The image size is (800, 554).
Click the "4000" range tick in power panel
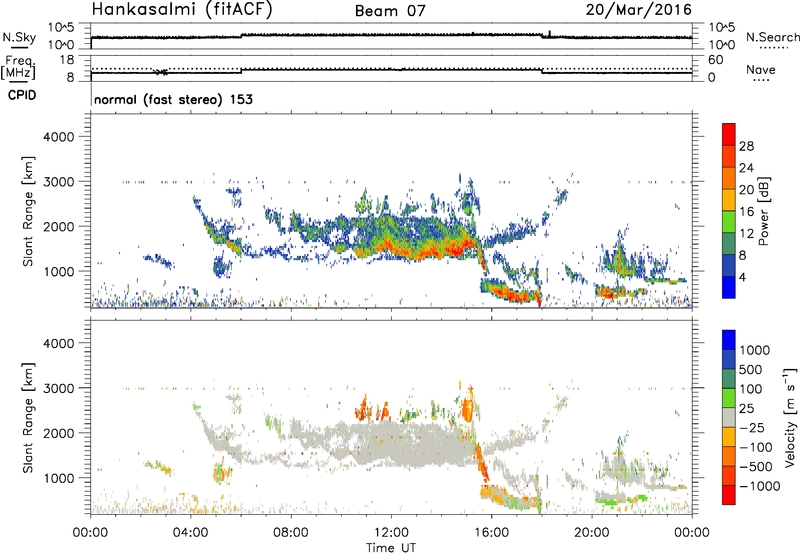point(59,137)
